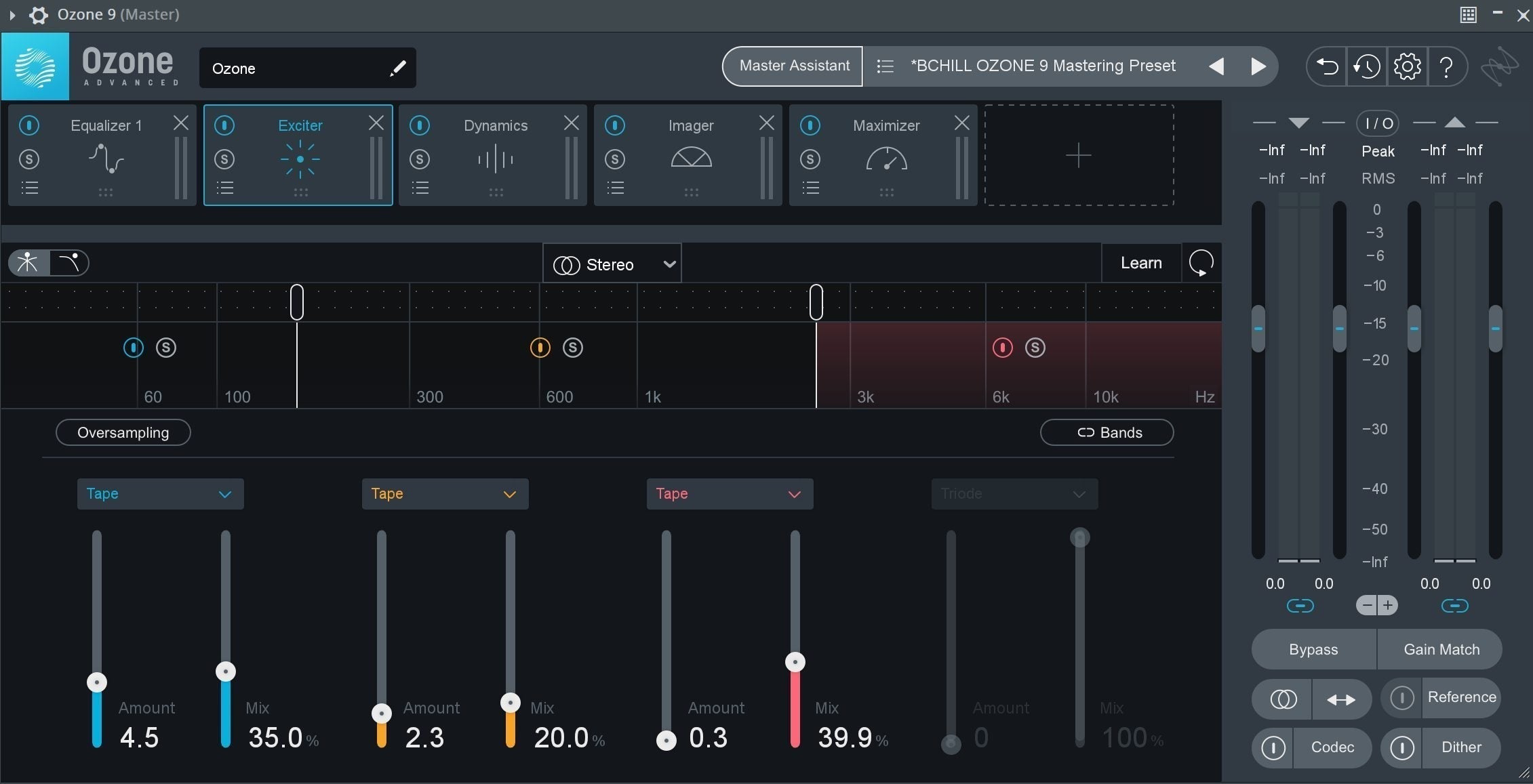Open the session history clock icon

click(1368, 66)
